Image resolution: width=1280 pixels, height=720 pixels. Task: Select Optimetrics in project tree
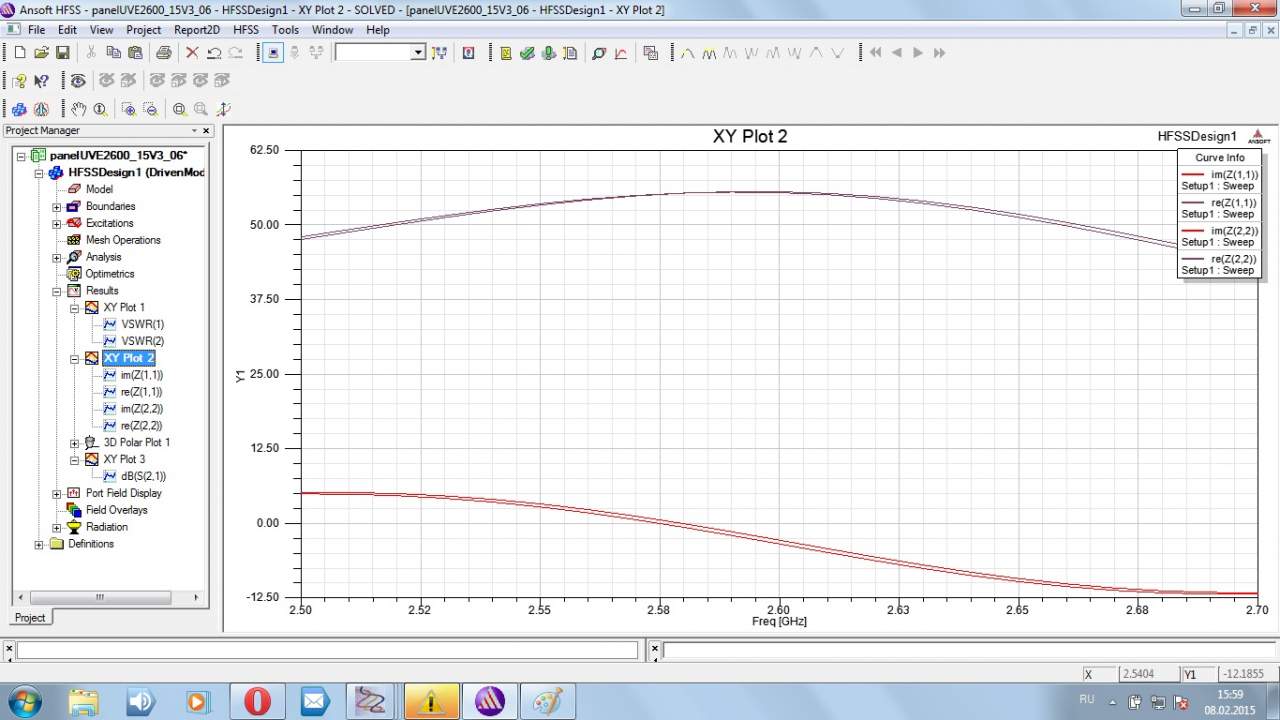coord(110,274)
